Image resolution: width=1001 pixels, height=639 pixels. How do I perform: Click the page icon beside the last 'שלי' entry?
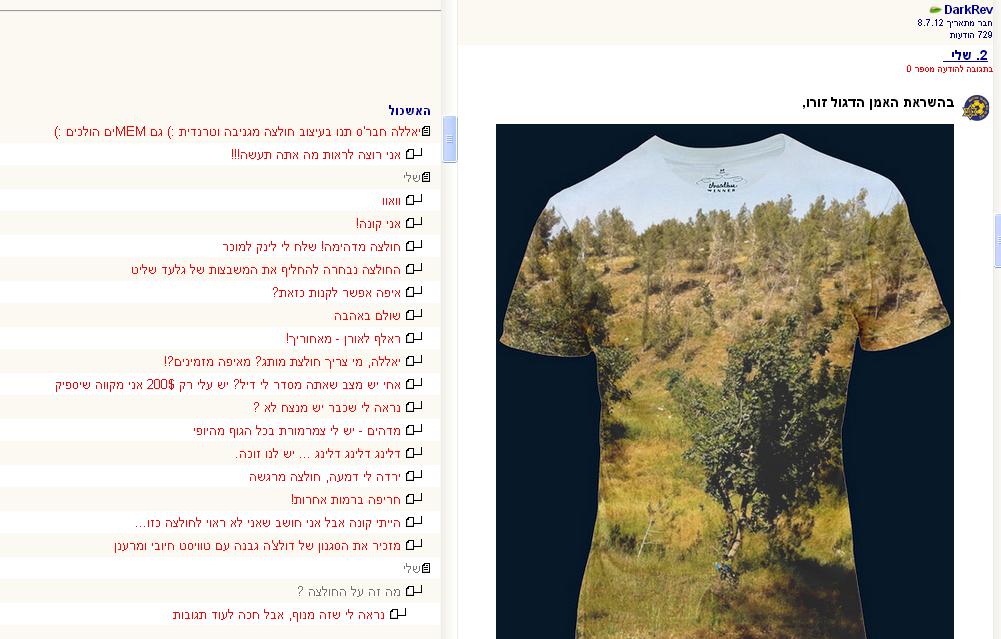426,568
